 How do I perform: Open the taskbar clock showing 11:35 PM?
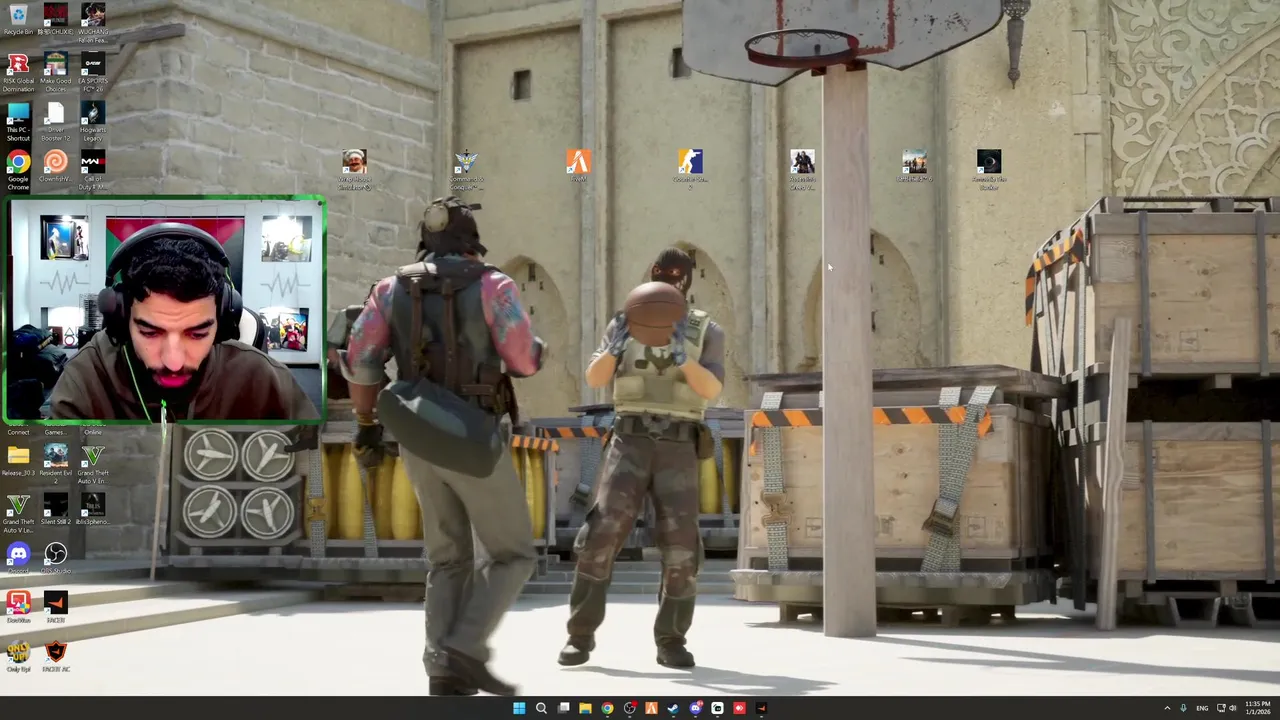[1257, 708]
